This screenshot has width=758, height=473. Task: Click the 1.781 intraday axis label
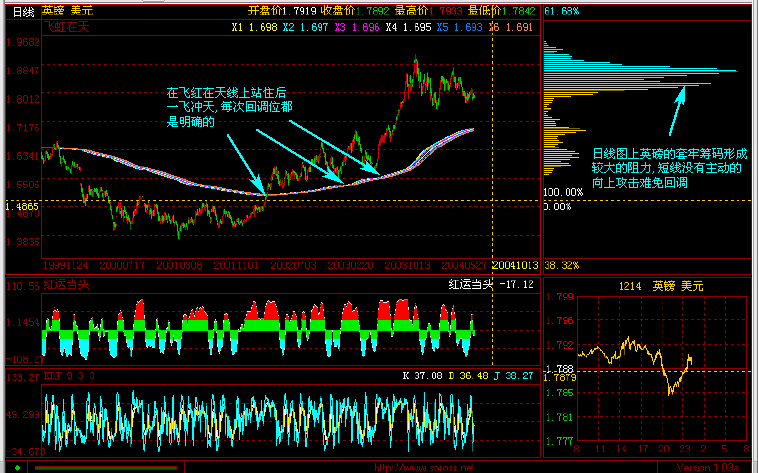(559, 417)
